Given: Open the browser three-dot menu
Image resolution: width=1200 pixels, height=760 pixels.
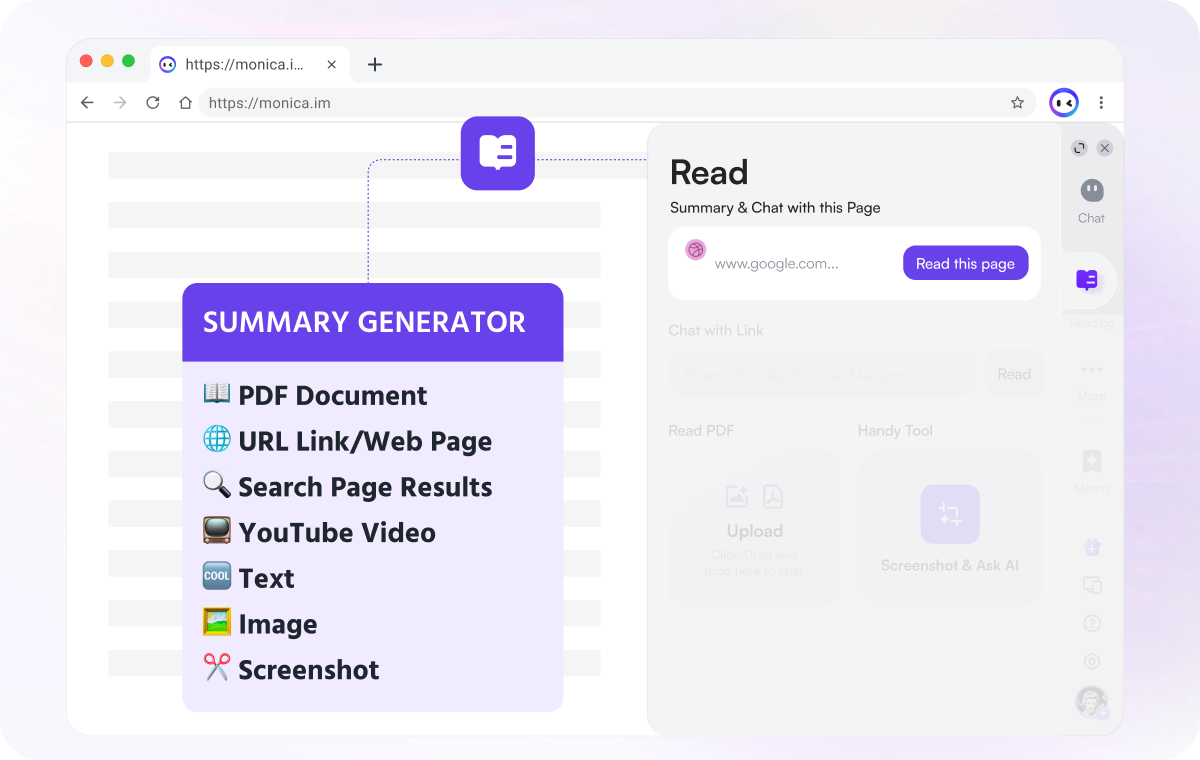Looking at the screenshot, I should point(1101,103).
